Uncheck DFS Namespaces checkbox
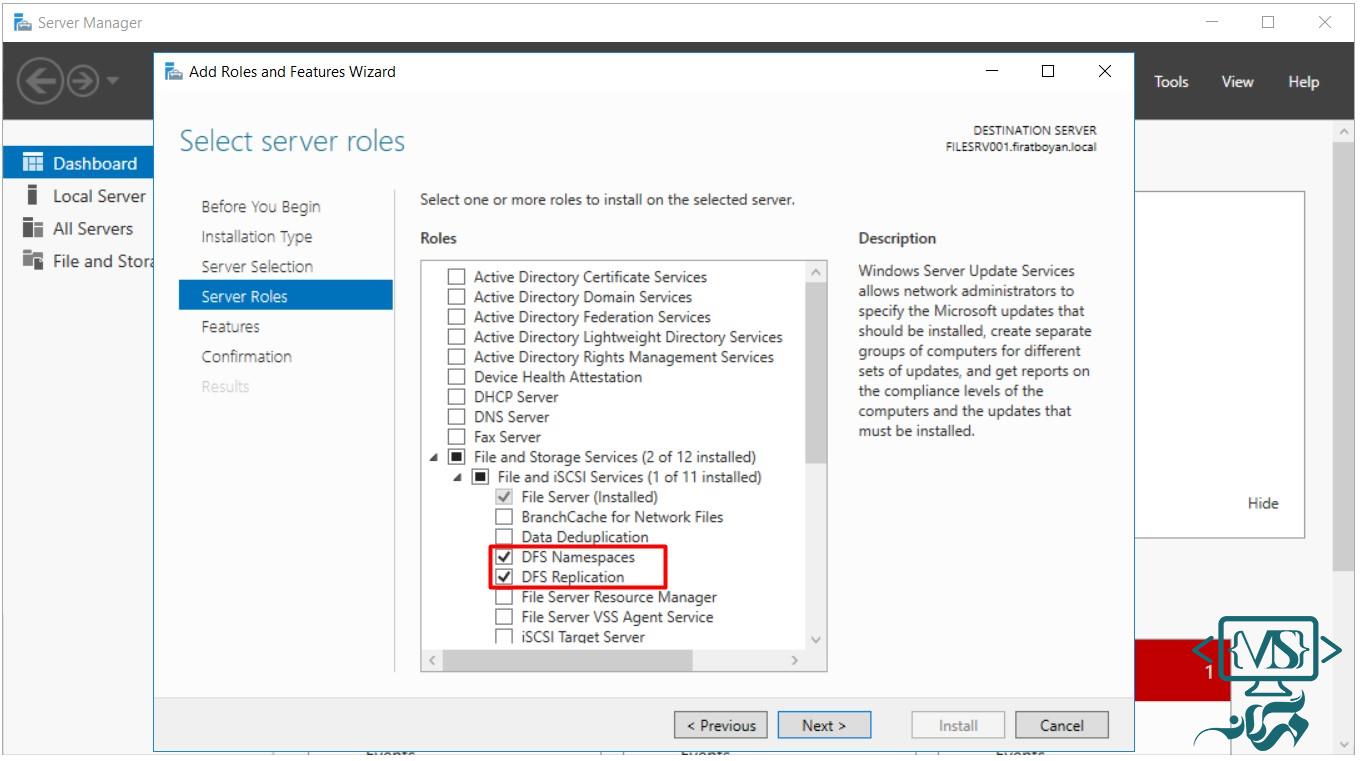This screenshot has height=761, width=1362. click(504, 557)
